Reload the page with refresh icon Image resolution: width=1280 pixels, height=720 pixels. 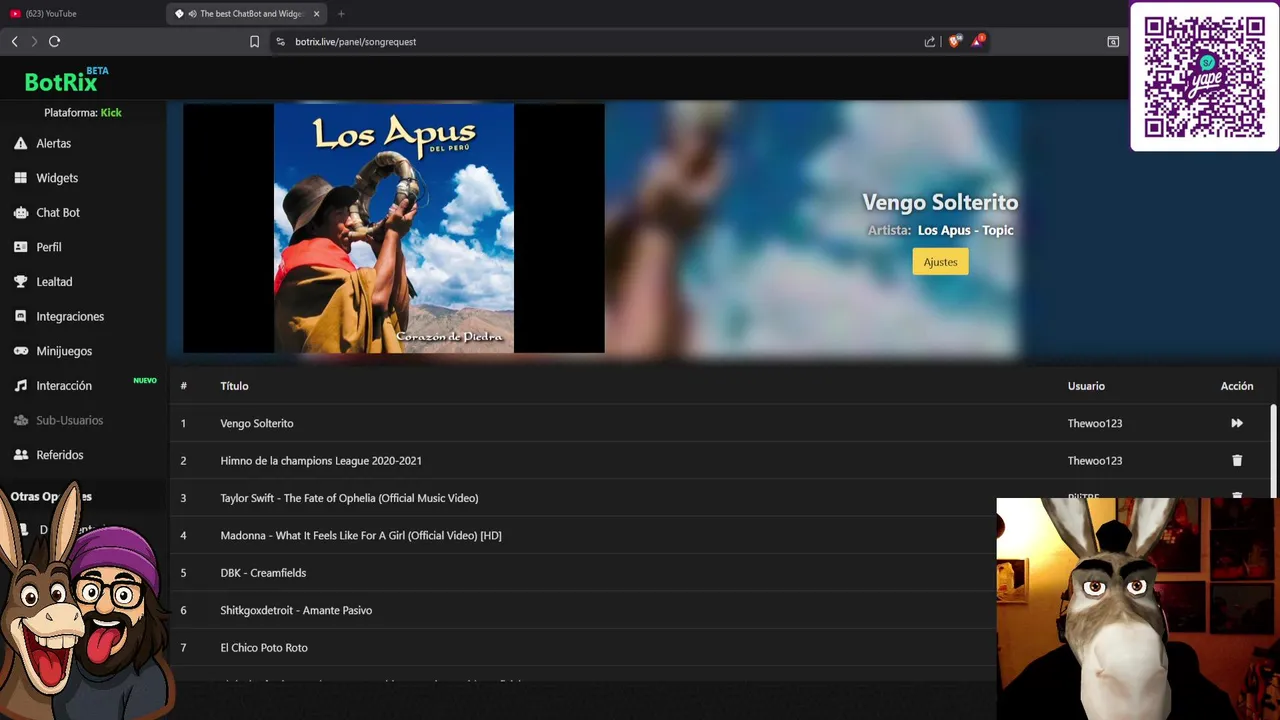(x=54, y=41)
